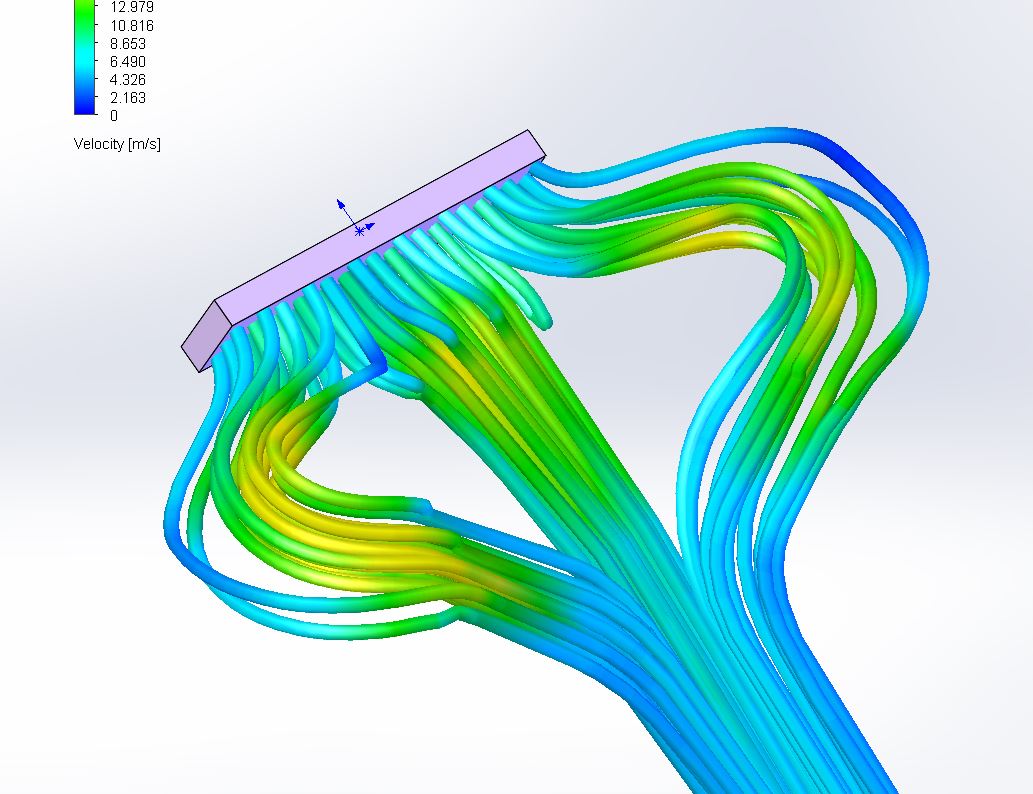Click the dark blue bottom of color bar

[x=84, y=106]
